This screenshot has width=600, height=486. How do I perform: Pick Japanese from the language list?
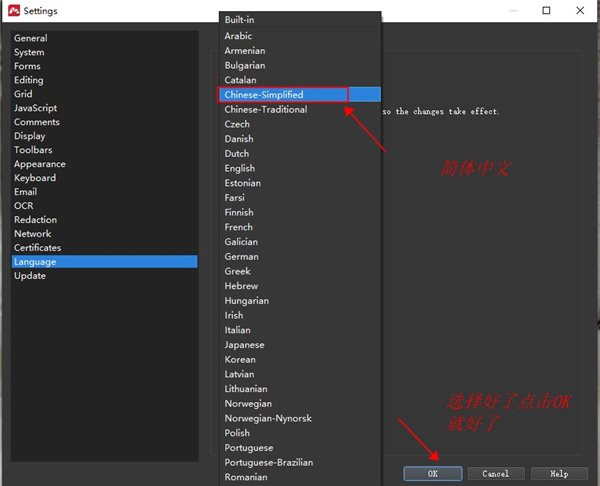(x=245, y=345)
